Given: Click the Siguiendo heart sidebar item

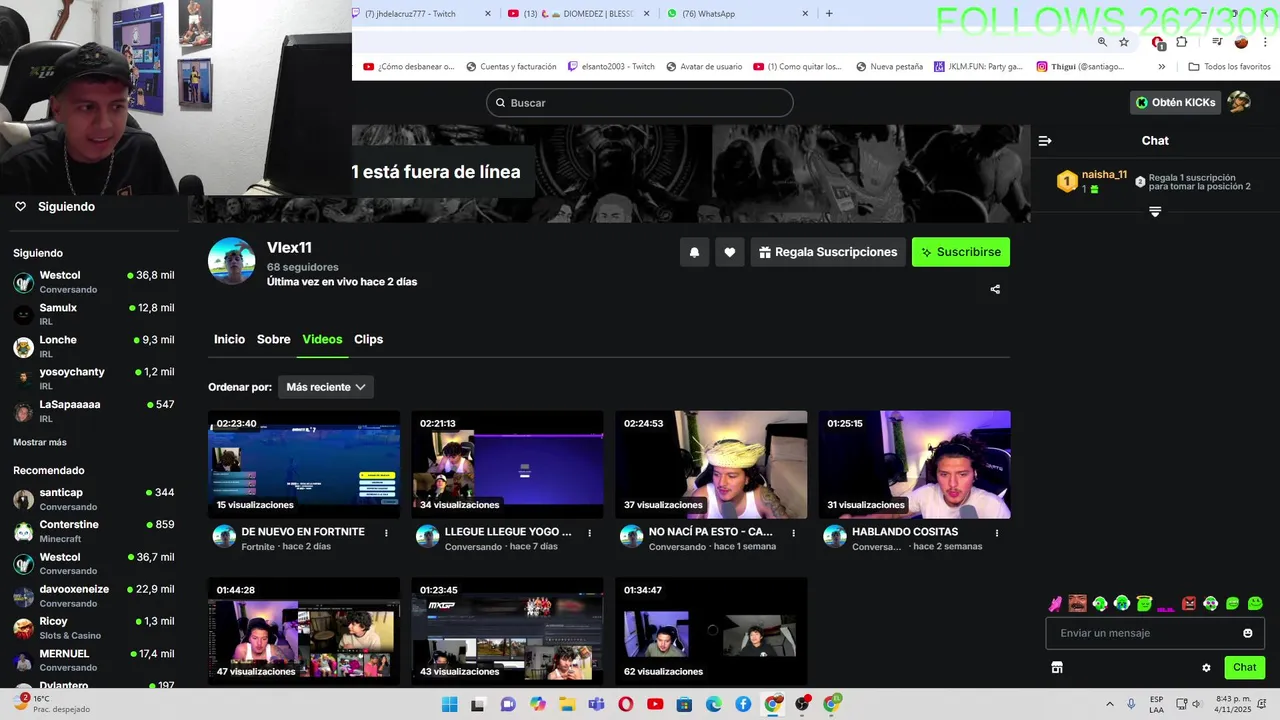Looking at the screenshot, I should tap(54, 207).
